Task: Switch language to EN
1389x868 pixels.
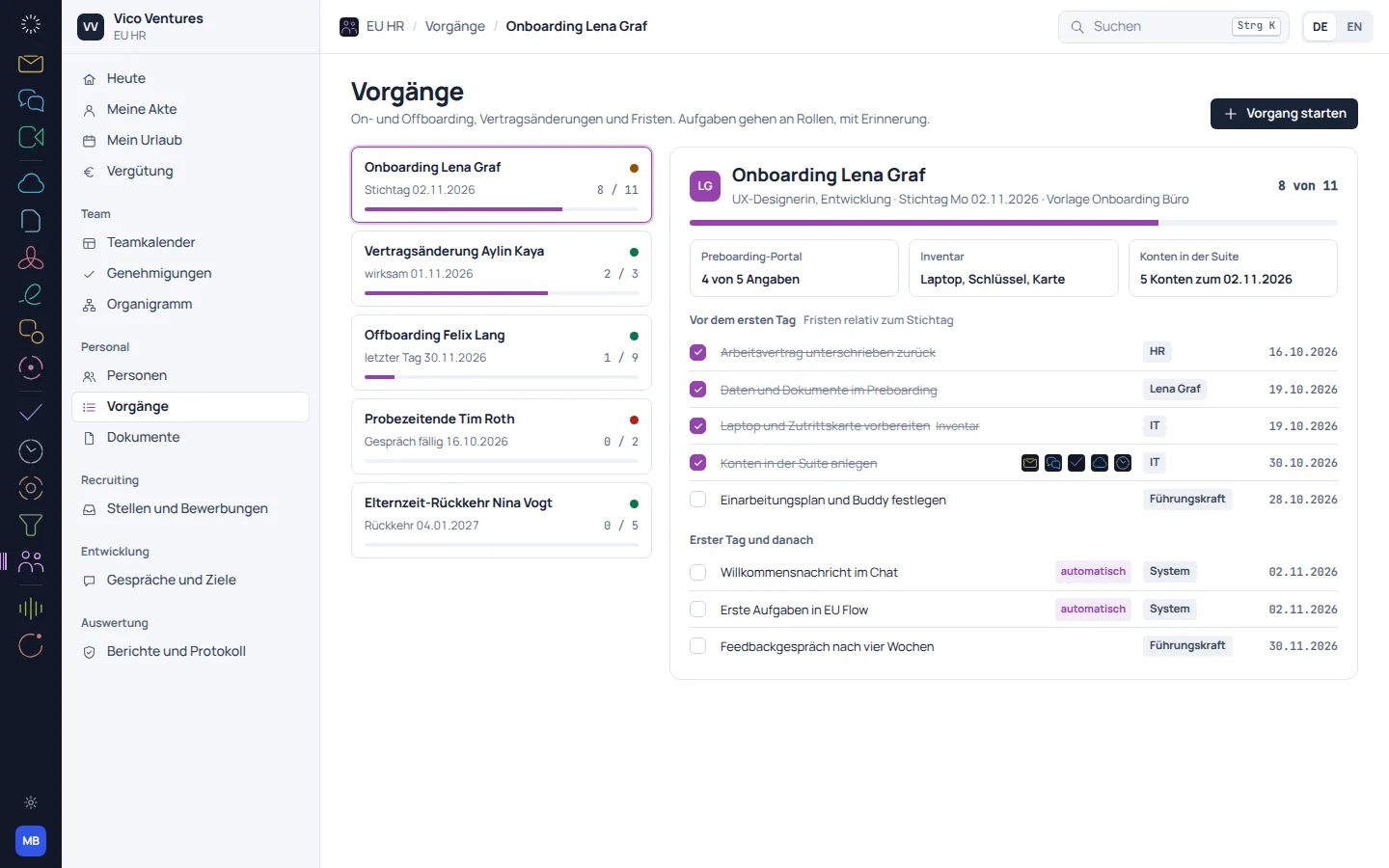Action: tap(1354, 27)
